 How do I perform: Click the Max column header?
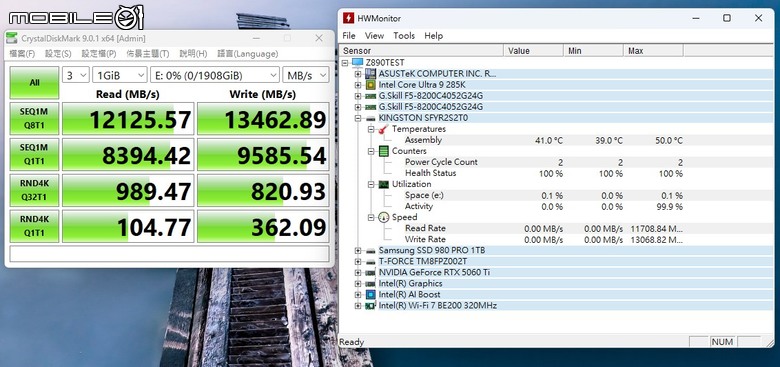(x=653, y=51)
